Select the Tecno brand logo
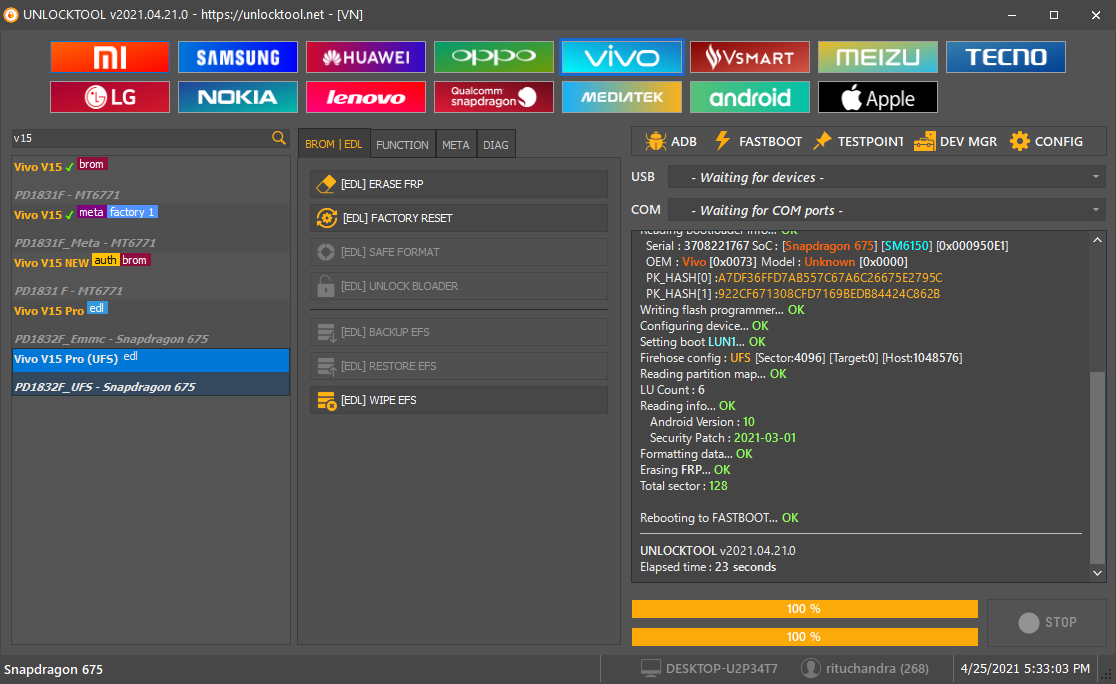This screenshot has width=1116, height=684. [x=1006, y=57]
